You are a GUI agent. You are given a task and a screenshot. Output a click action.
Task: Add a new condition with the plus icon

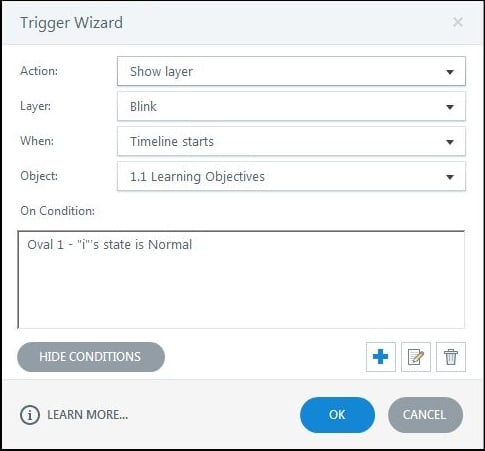[381, 357]
